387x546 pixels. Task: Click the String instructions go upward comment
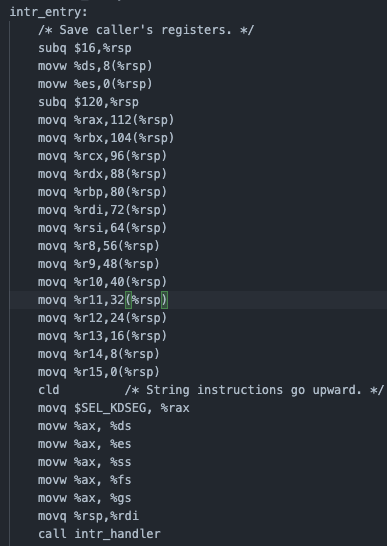click(x=254, y=390)
